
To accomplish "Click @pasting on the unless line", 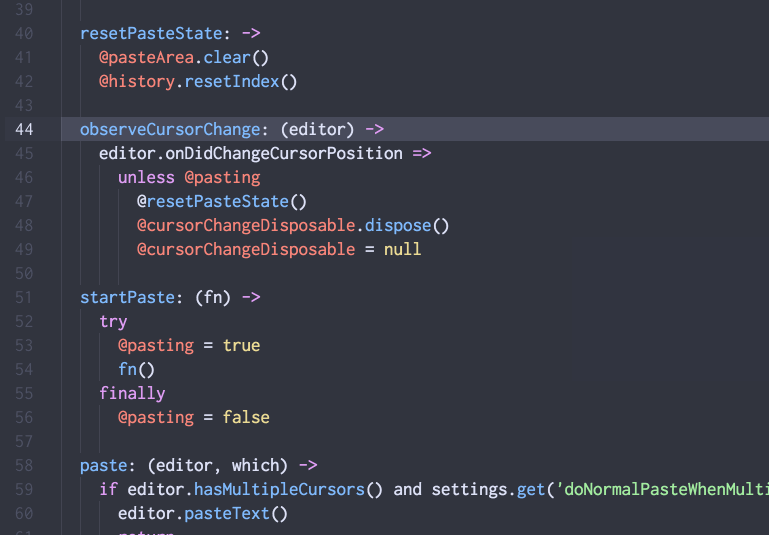I will click(x=222, y=178).
